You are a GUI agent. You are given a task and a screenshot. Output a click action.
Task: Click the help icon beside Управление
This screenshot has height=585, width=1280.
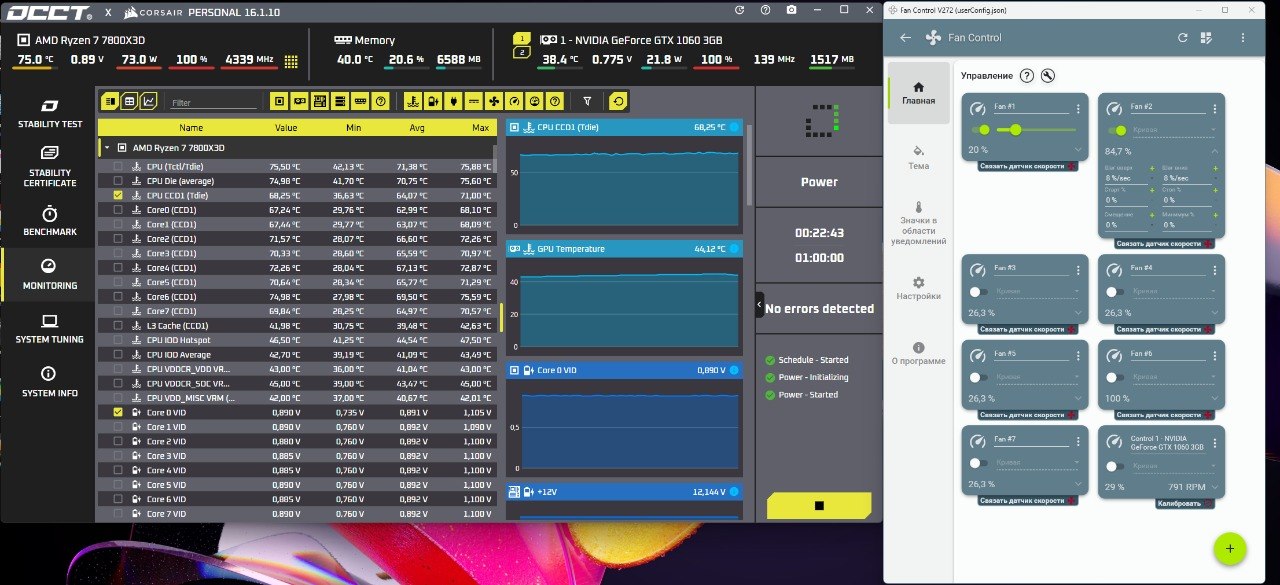[1026, 76]
